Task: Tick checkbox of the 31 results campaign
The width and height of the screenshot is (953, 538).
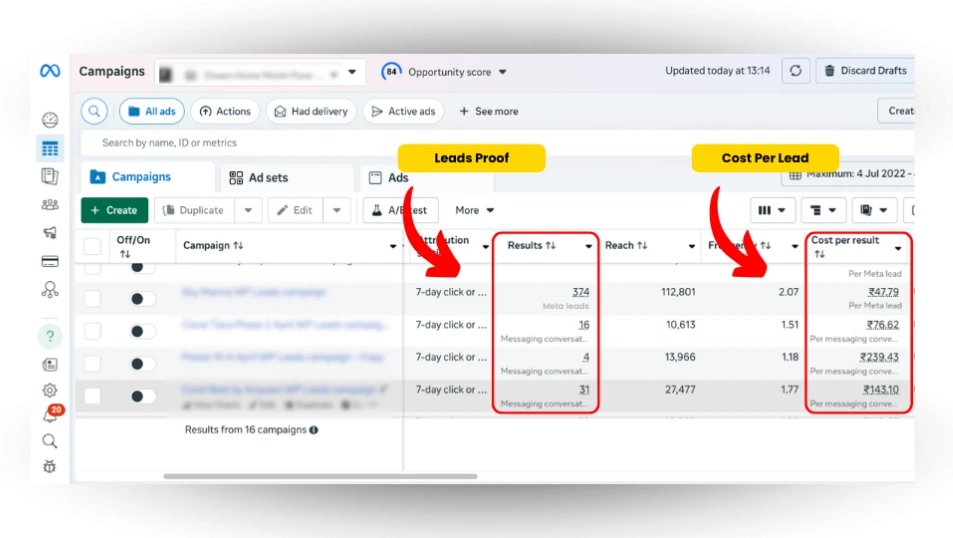Action: (x=92, y=396)
